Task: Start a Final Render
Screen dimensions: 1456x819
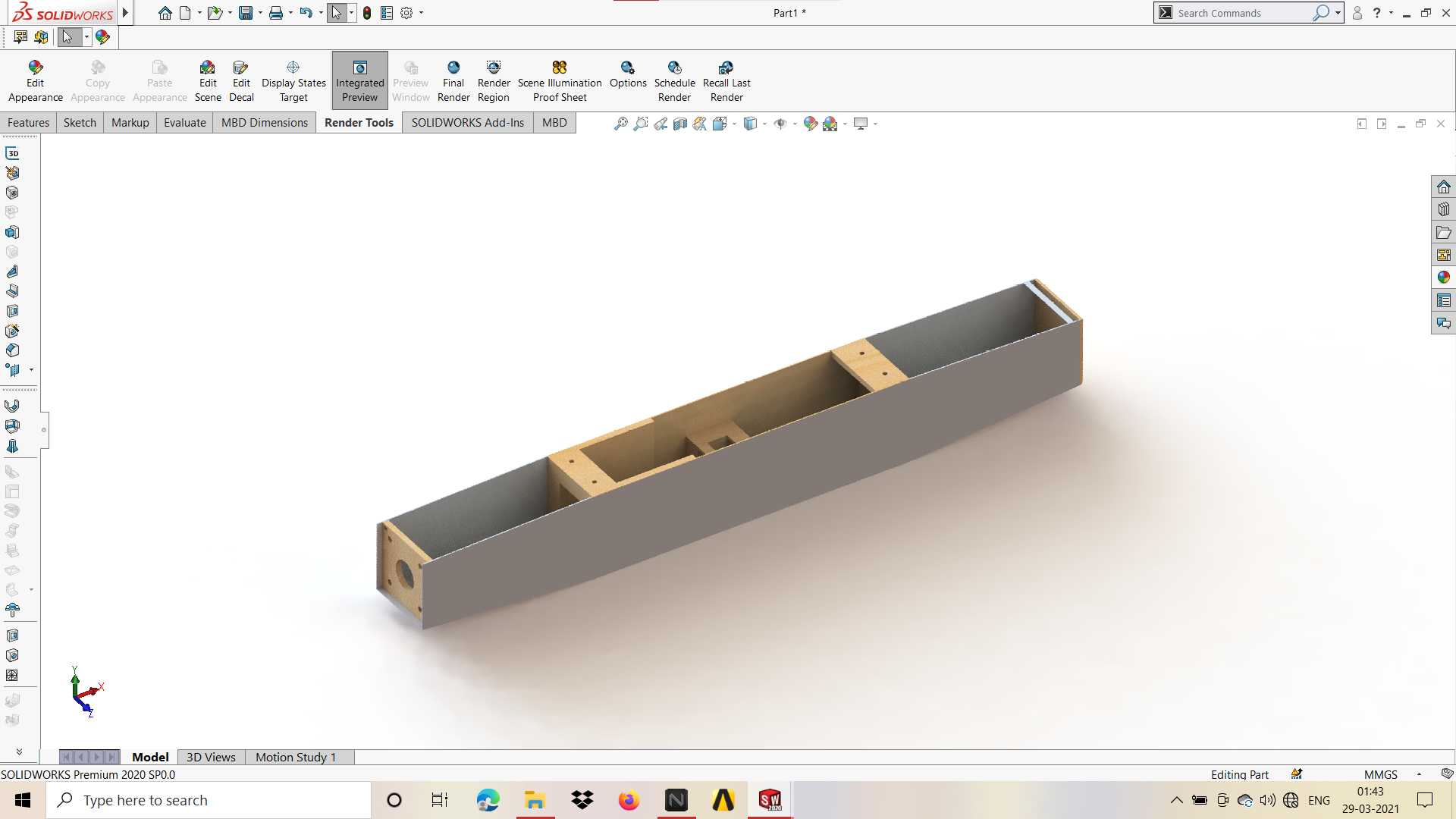Action: tap(453, 81)
